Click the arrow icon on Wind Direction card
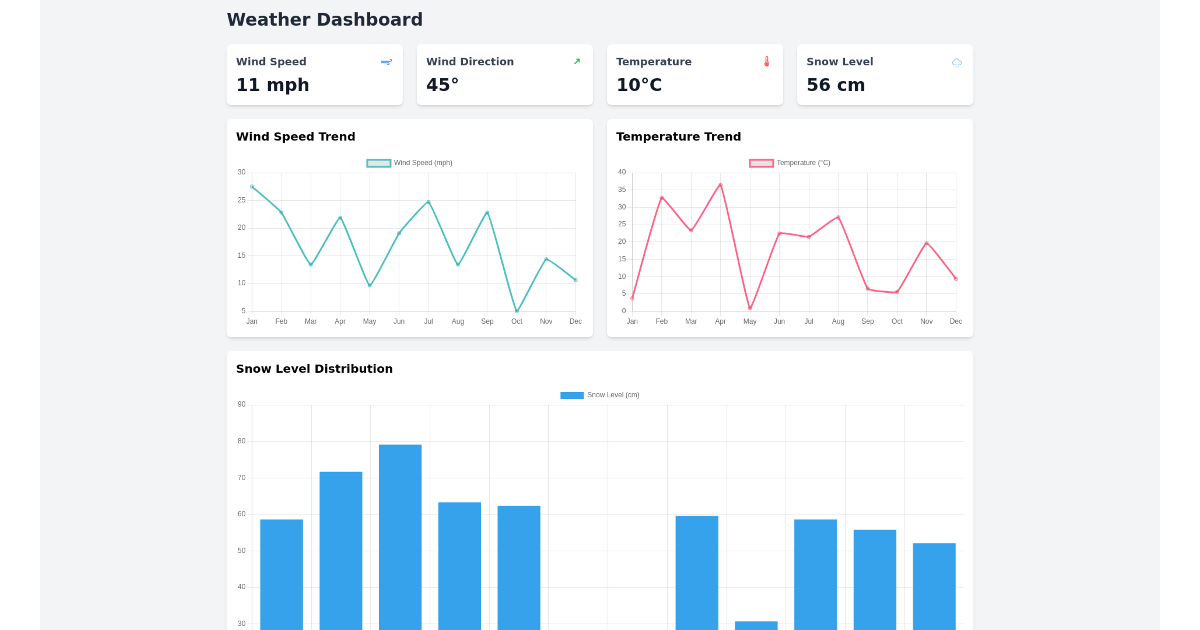The height and width of the screenshot is (630, 1200). (x=576, y=61)
